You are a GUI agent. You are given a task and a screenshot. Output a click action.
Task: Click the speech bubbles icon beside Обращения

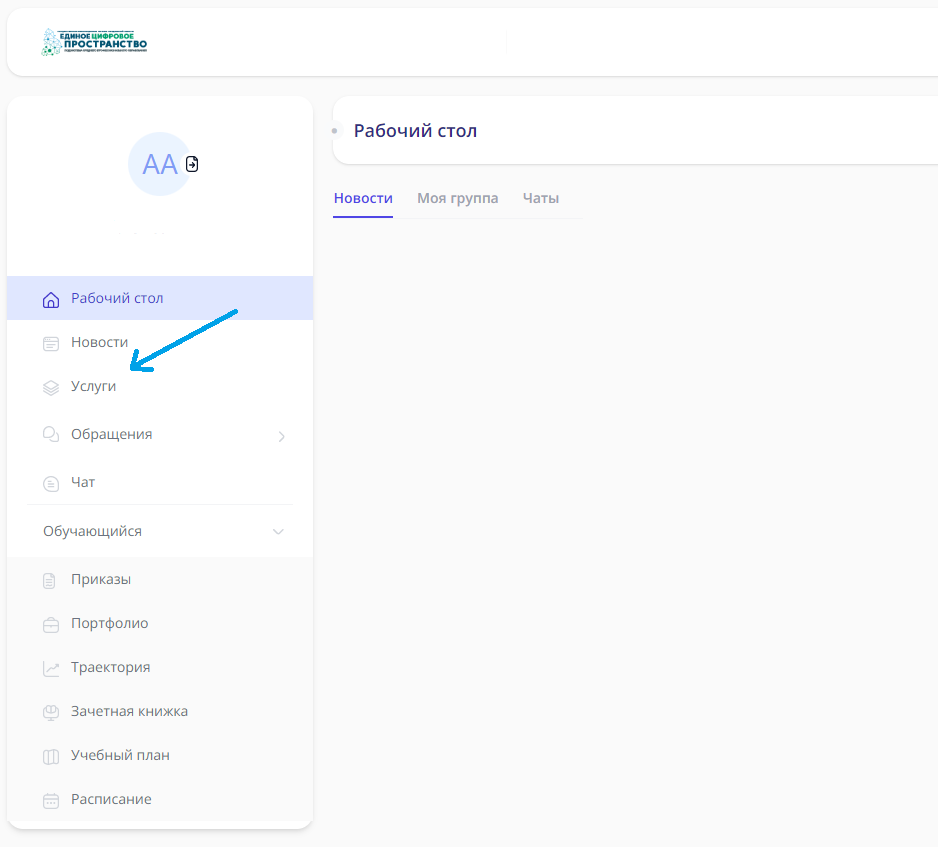51,435
